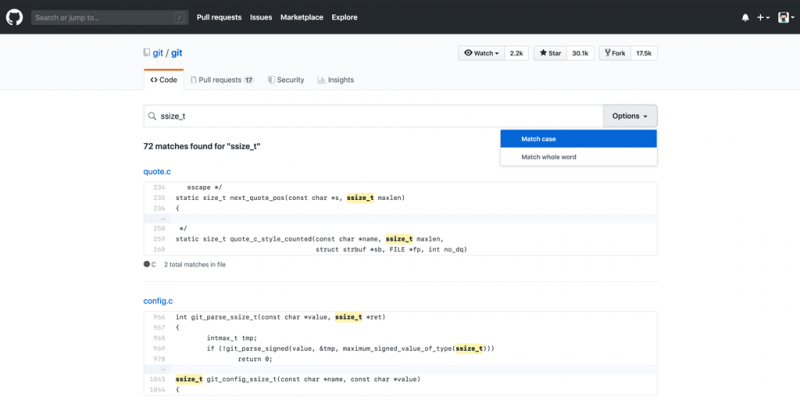The width and height of the screenshot is (800, 400).
Task: Click the repository book icon
Action: click(147, 53)
